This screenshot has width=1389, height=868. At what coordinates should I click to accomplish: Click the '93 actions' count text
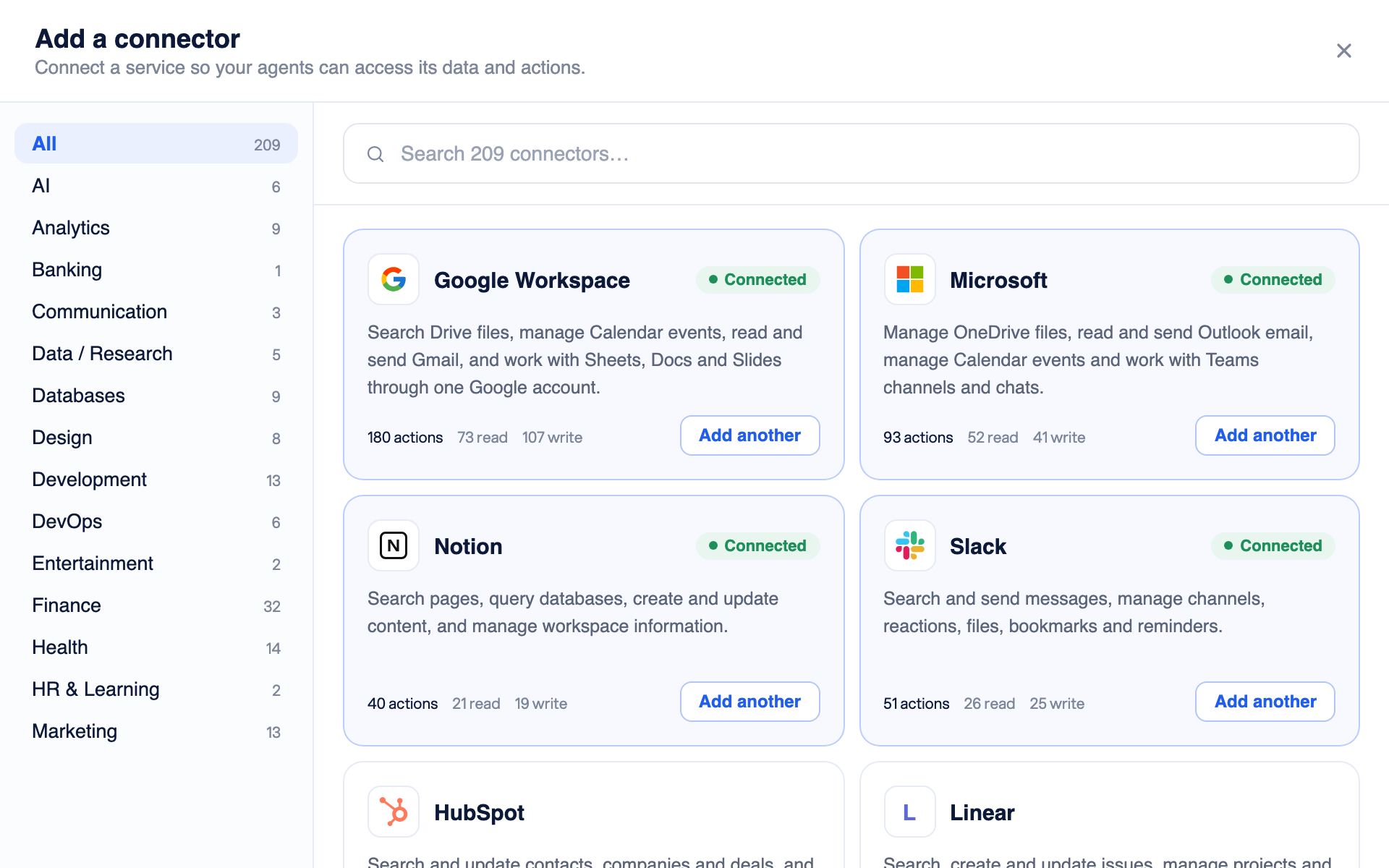click(918, 438)
